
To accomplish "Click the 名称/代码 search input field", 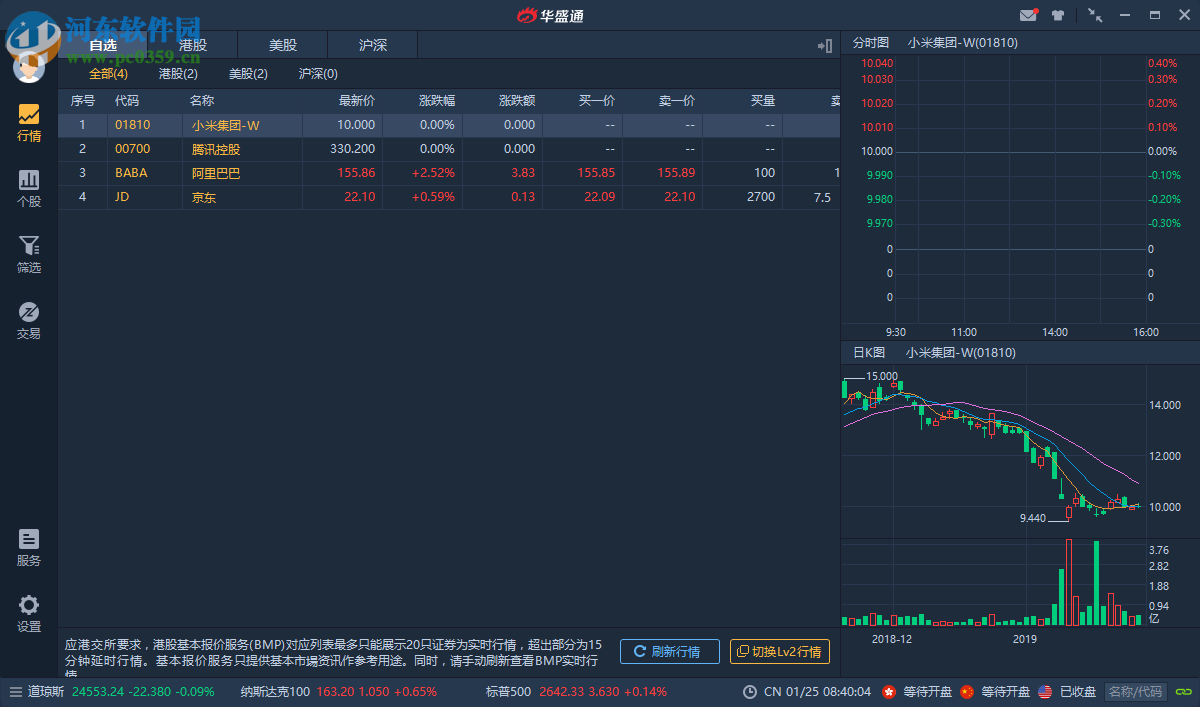I will click(1135, 692).
